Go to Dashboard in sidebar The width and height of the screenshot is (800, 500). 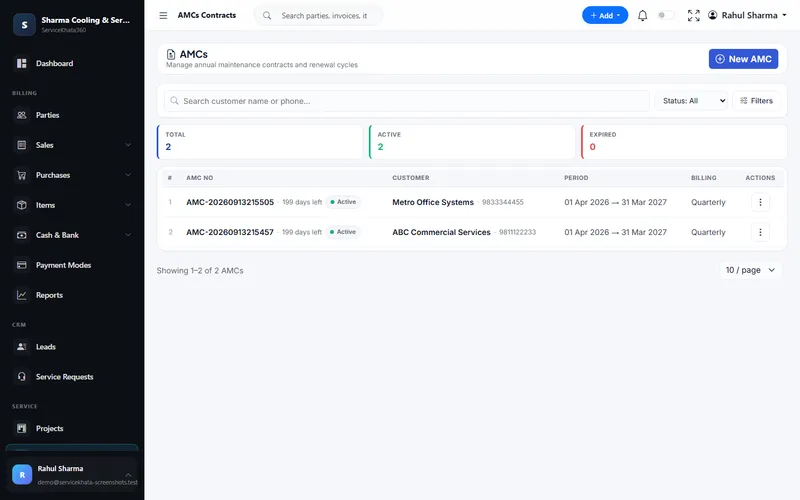point(71,63)
